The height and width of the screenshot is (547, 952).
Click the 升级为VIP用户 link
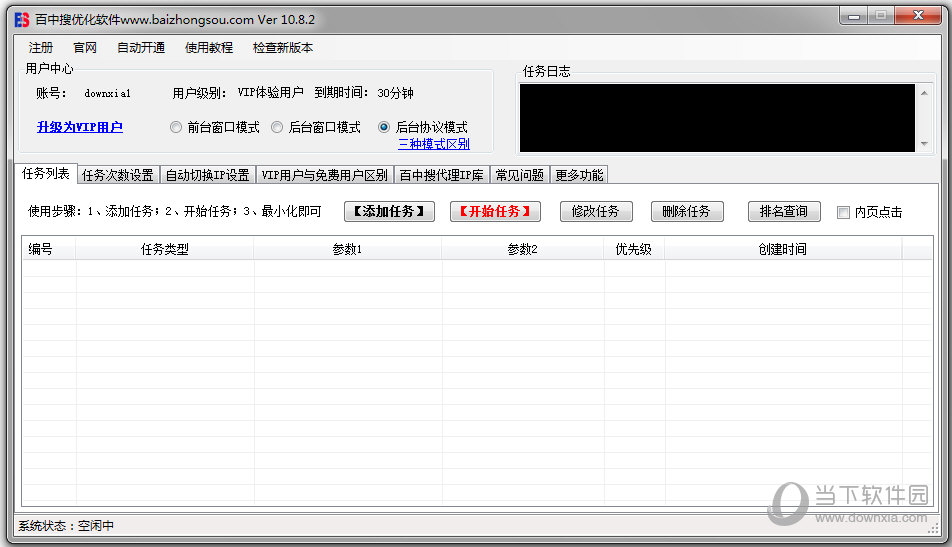(x=80, y=127)
